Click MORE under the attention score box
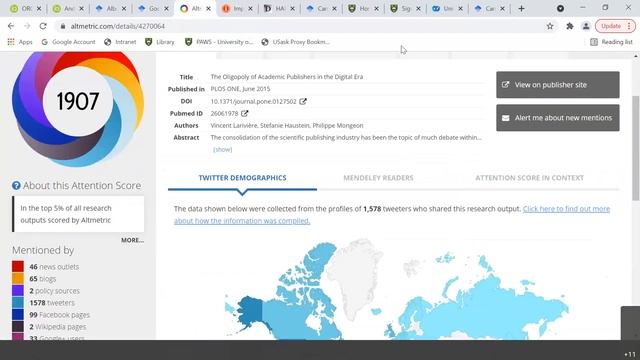The width and height of the screenshot is (640, 360). point(132,240)
